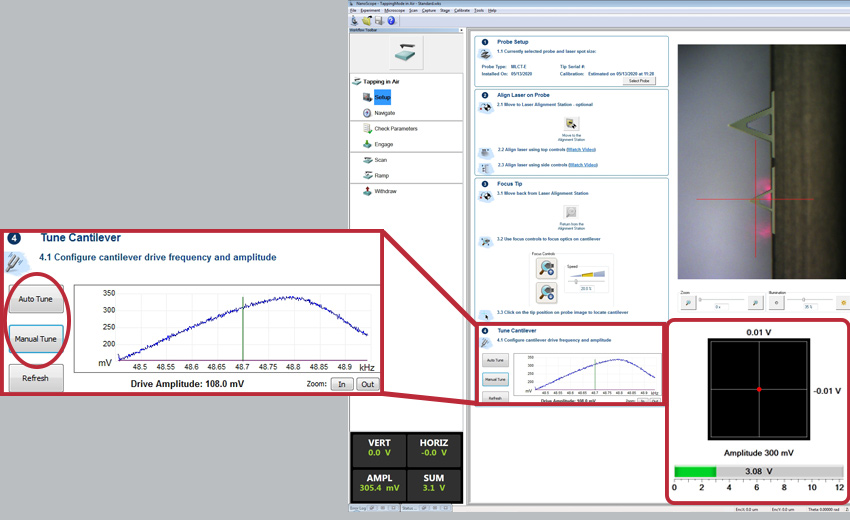
Task: Switch to the Status tab
Action: [x=427, y=508]
